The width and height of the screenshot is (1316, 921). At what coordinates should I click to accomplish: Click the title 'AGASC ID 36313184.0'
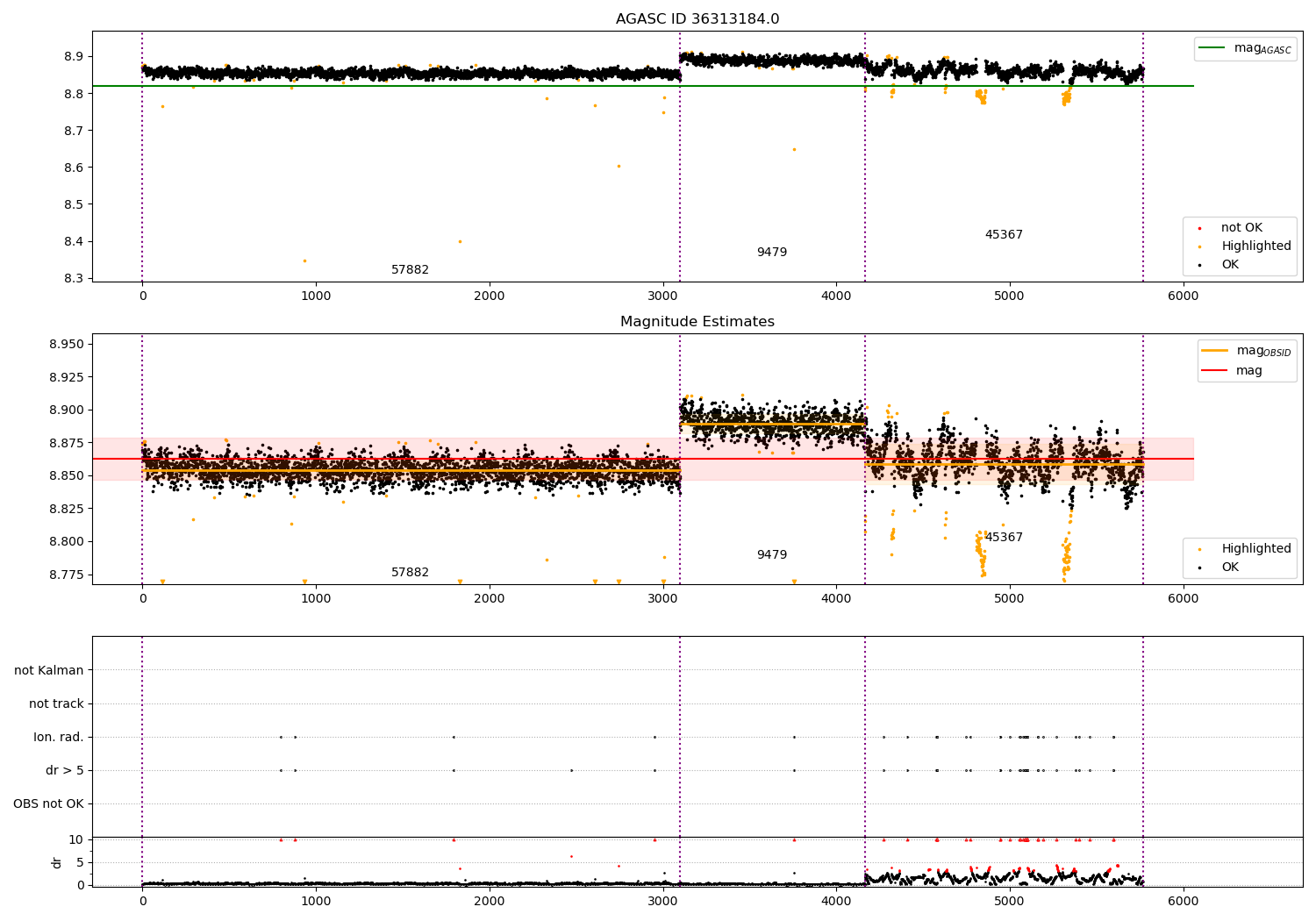[x=697, y=19]
